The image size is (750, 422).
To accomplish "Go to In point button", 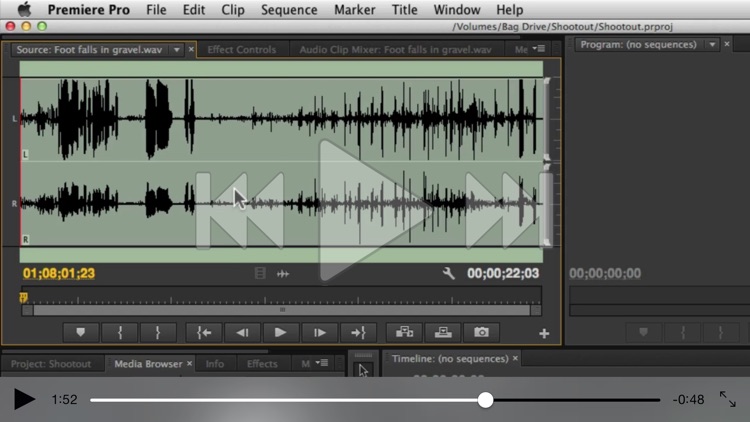I will [204, 333].
